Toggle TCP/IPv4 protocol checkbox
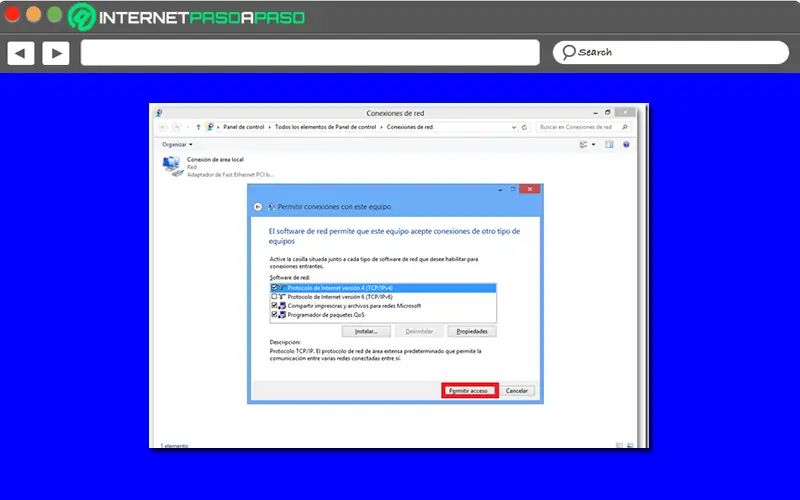Viewport: 800px width, 500px height. (274, 288)
